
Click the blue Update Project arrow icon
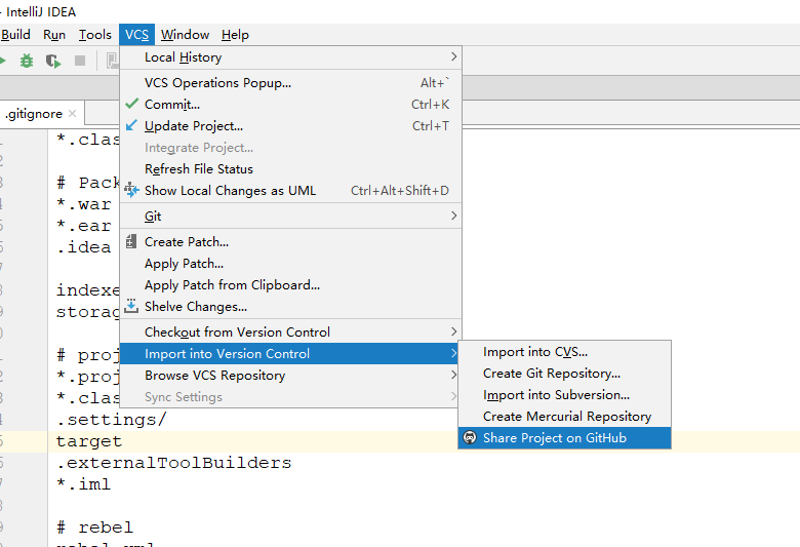pyautogui.click(x=131, y=126)
